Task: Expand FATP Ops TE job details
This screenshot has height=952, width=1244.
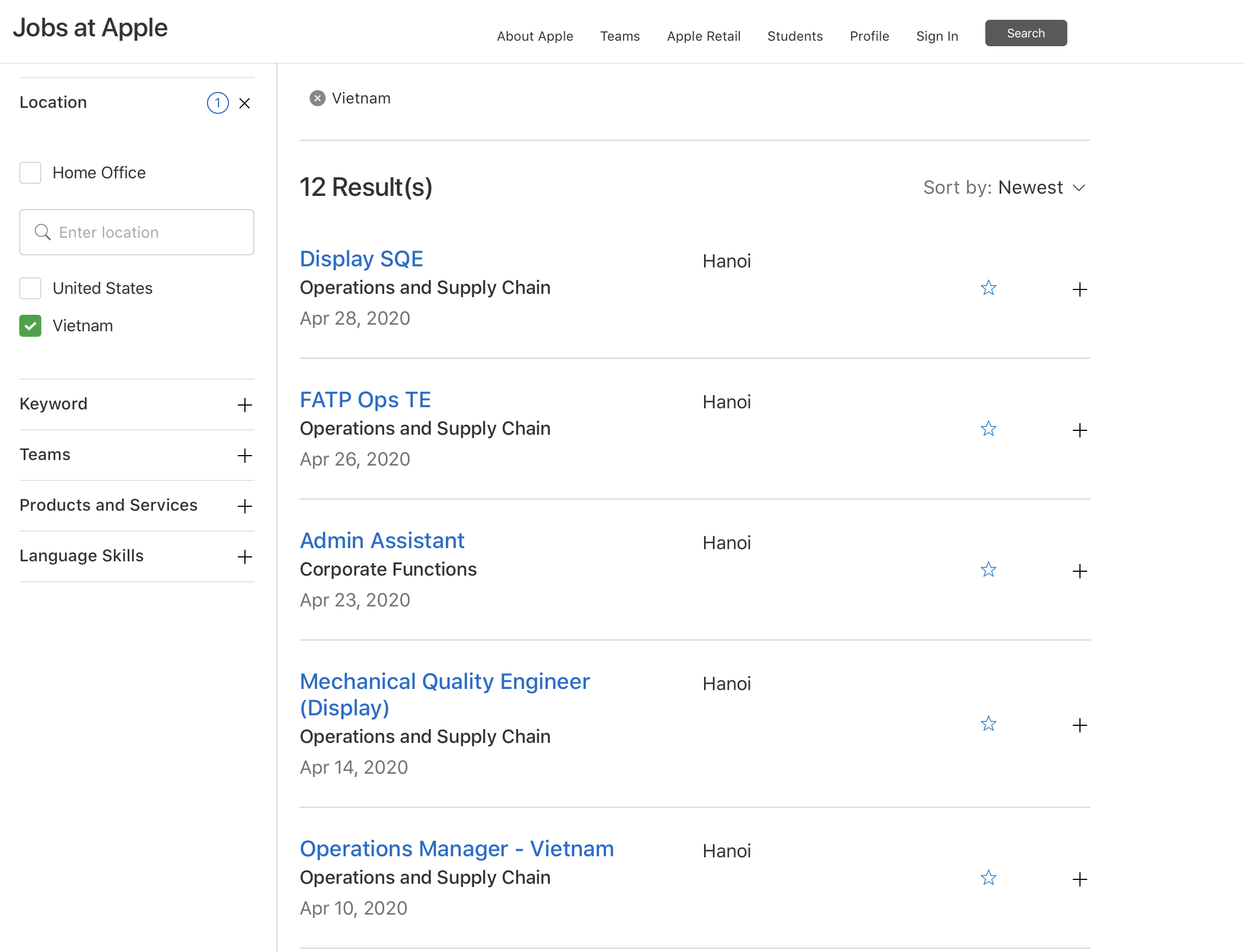Action: coord(1079,430)
